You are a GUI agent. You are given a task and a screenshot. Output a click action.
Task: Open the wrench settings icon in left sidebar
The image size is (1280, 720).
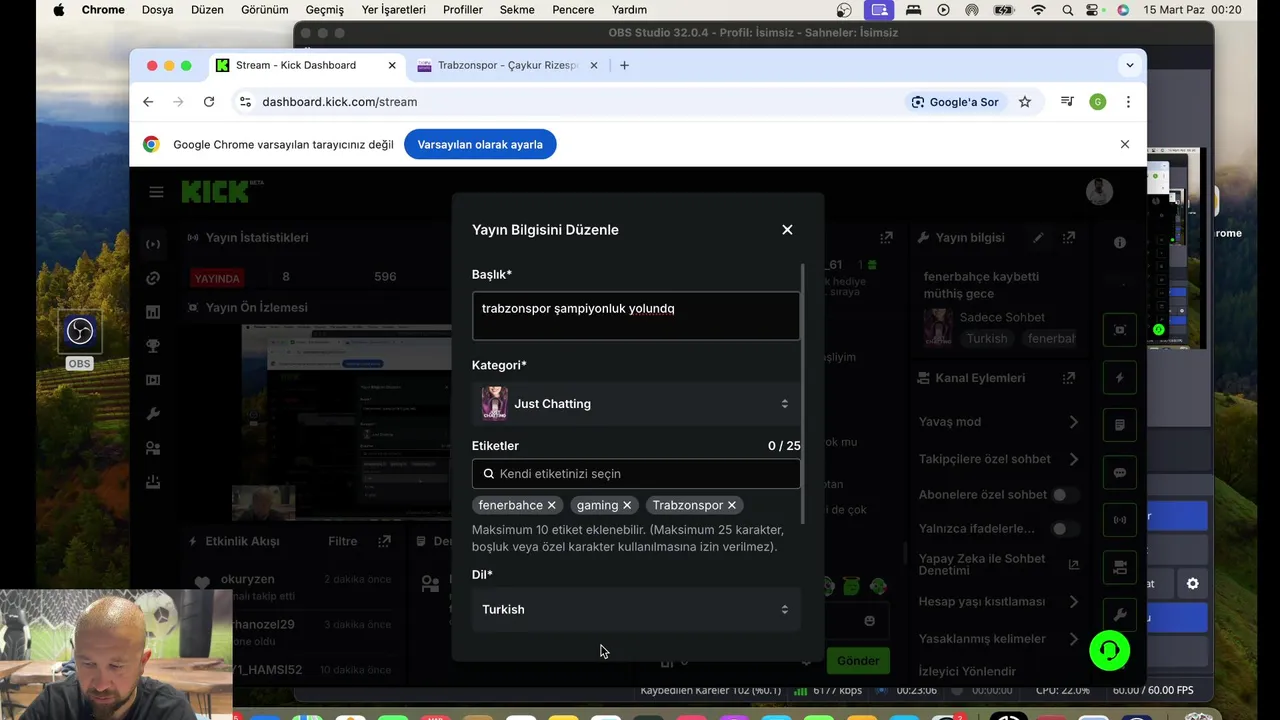tap(153, 414)
